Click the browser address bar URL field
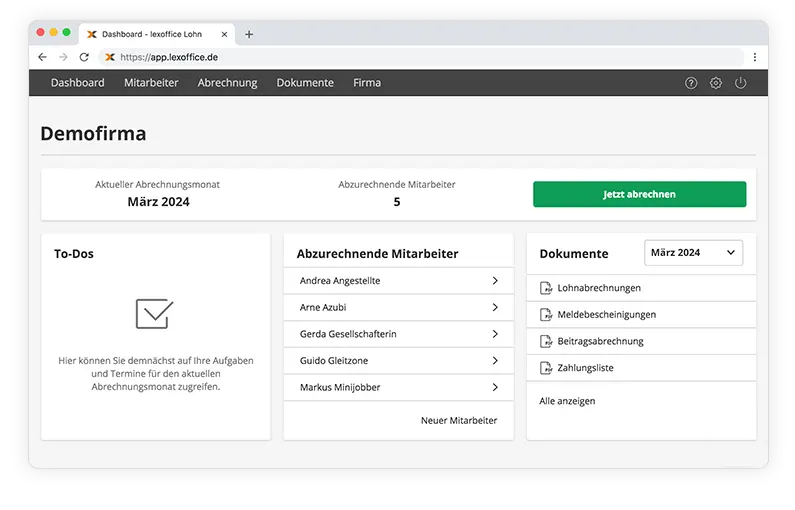 pos(400,57)
